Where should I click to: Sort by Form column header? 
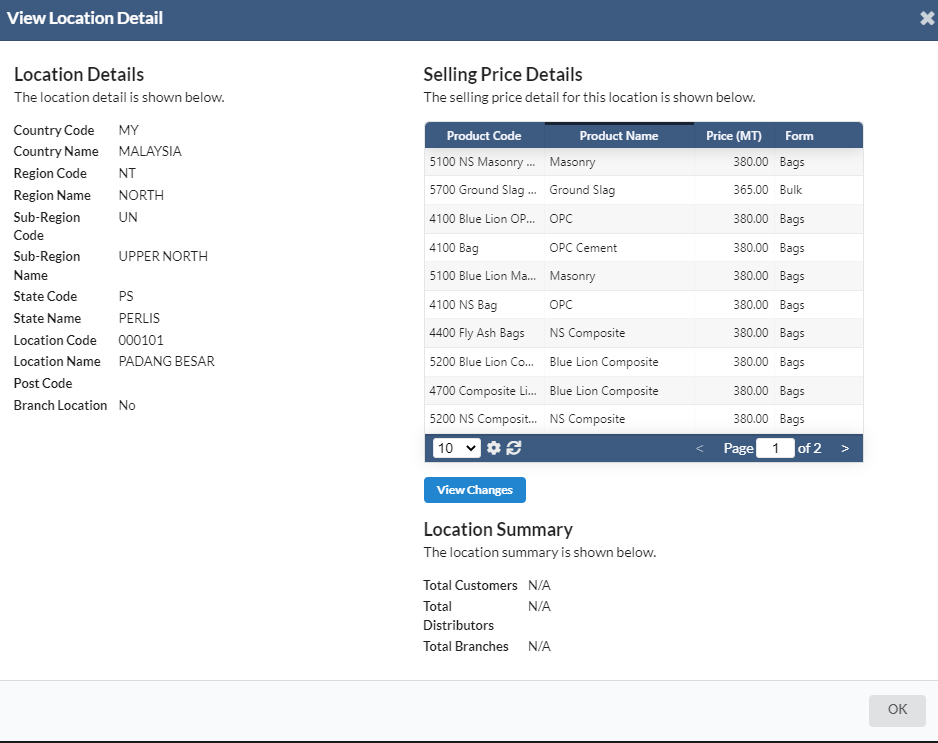tap(799, 136)
